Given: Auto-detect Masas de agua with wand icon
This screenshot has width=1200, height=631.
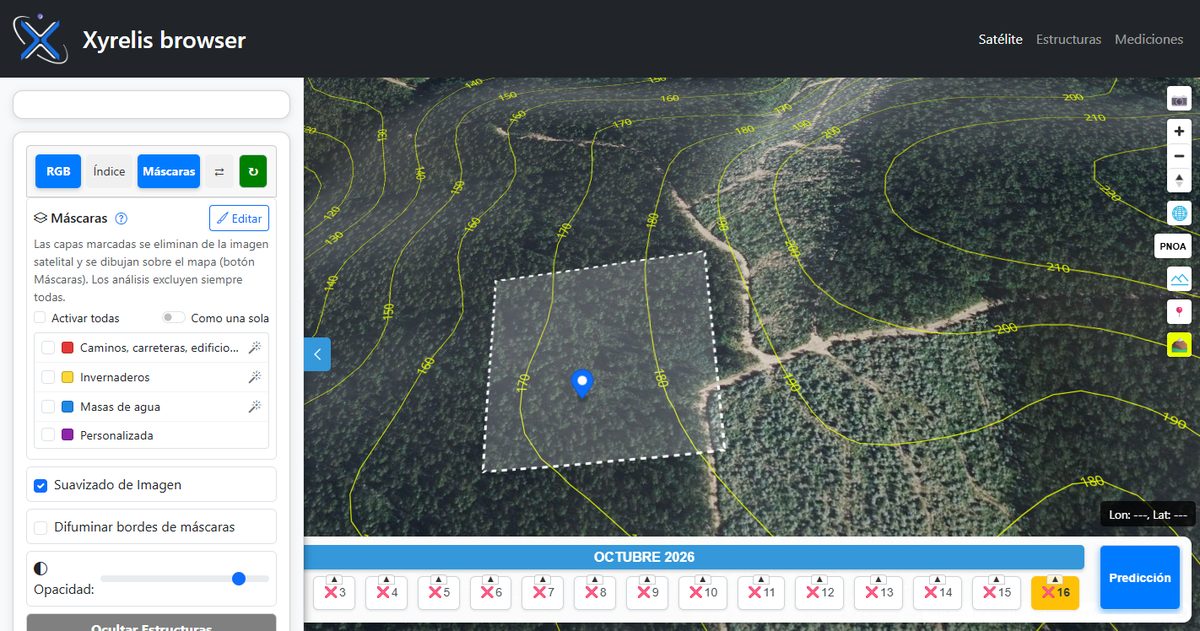Looking at the screenshot, I should (x=255, y=406).
